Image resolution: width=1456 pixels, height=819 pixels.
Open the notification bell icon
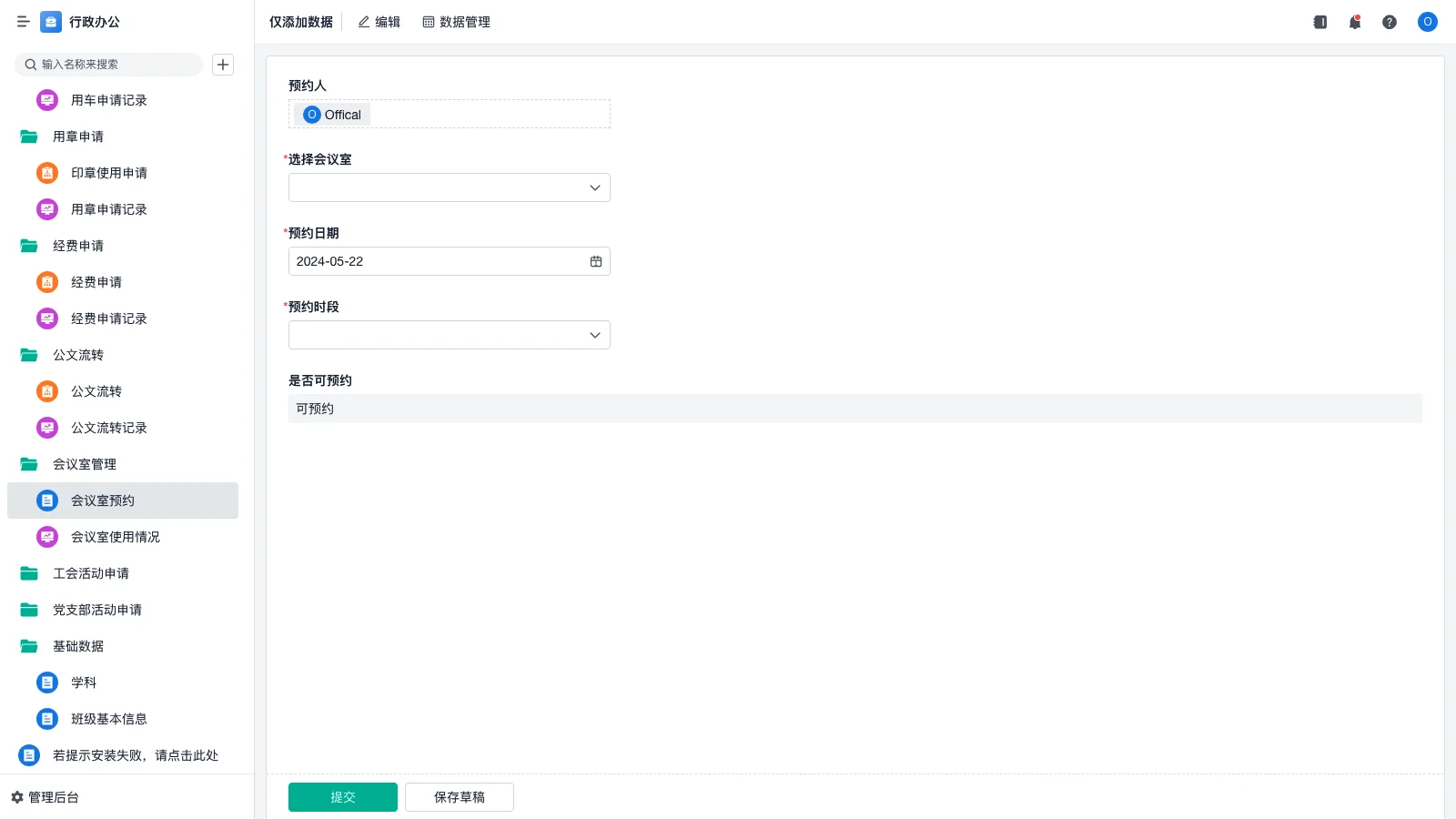tap(1355, 22)
